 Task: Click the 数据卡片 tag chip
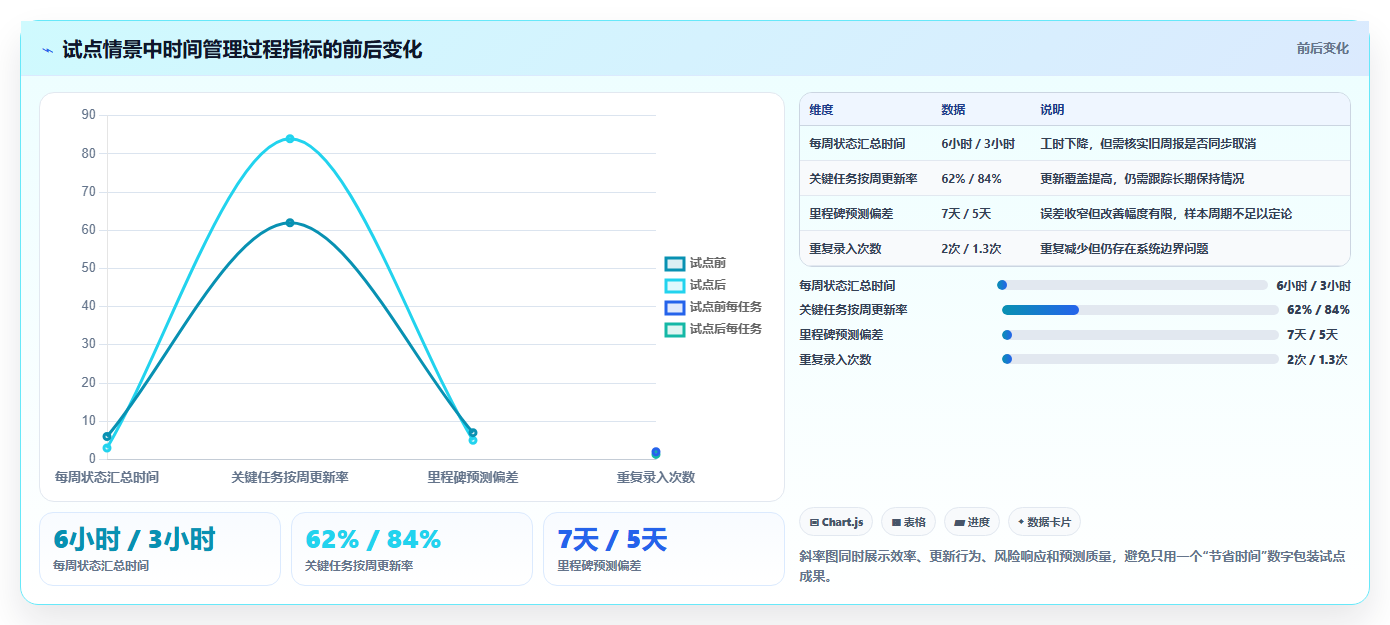click(1044, 522)
